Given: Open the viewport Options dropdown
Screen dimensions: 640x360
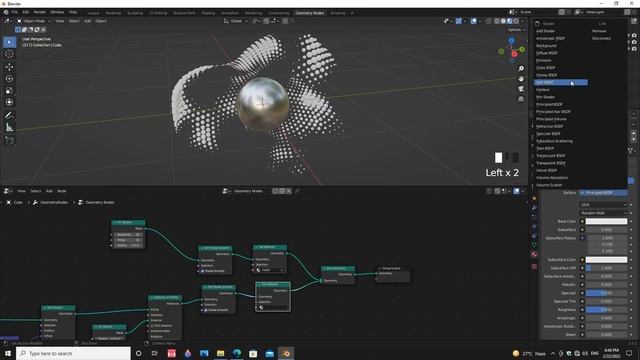Looking at the screenshot, I should coord(516,30).
